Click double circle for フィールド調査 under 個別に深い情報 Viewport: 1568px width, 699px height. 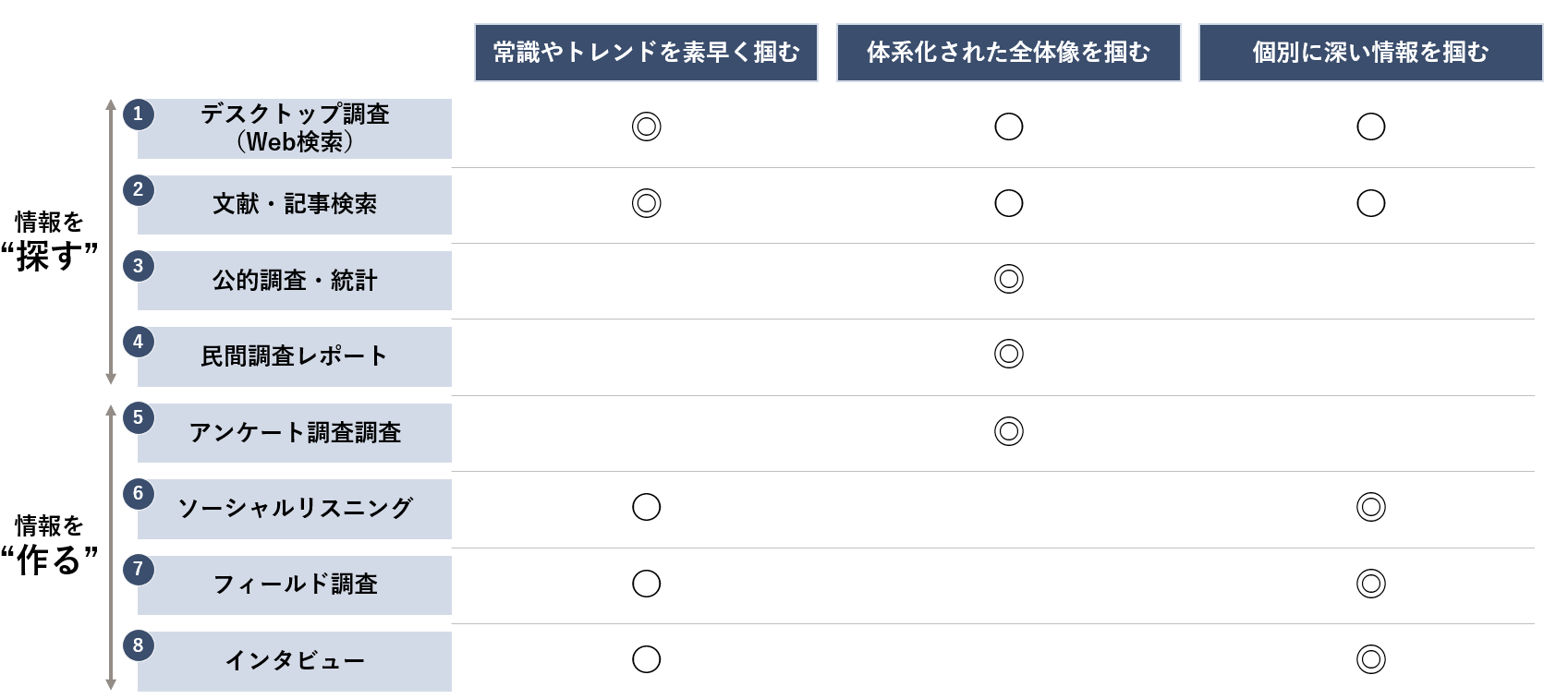pos(1371,584)
